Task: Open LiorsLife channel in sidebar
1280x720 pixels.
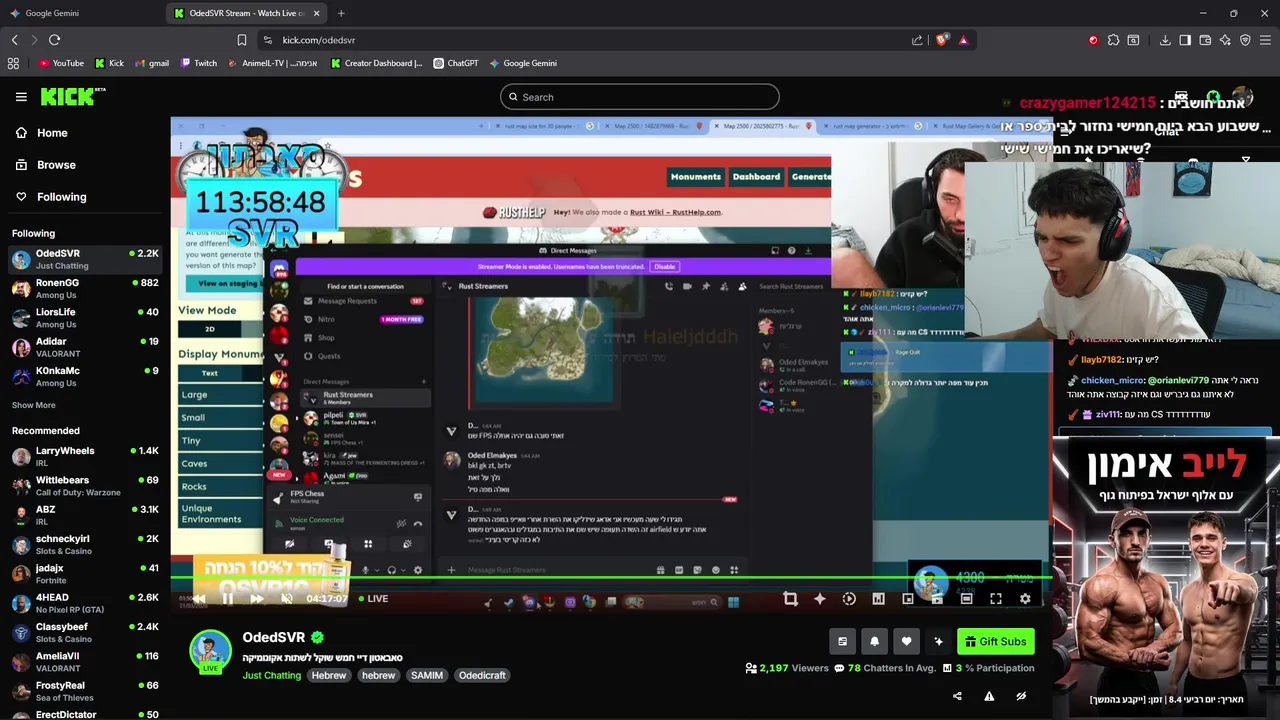Action: (x=84, y=318)
